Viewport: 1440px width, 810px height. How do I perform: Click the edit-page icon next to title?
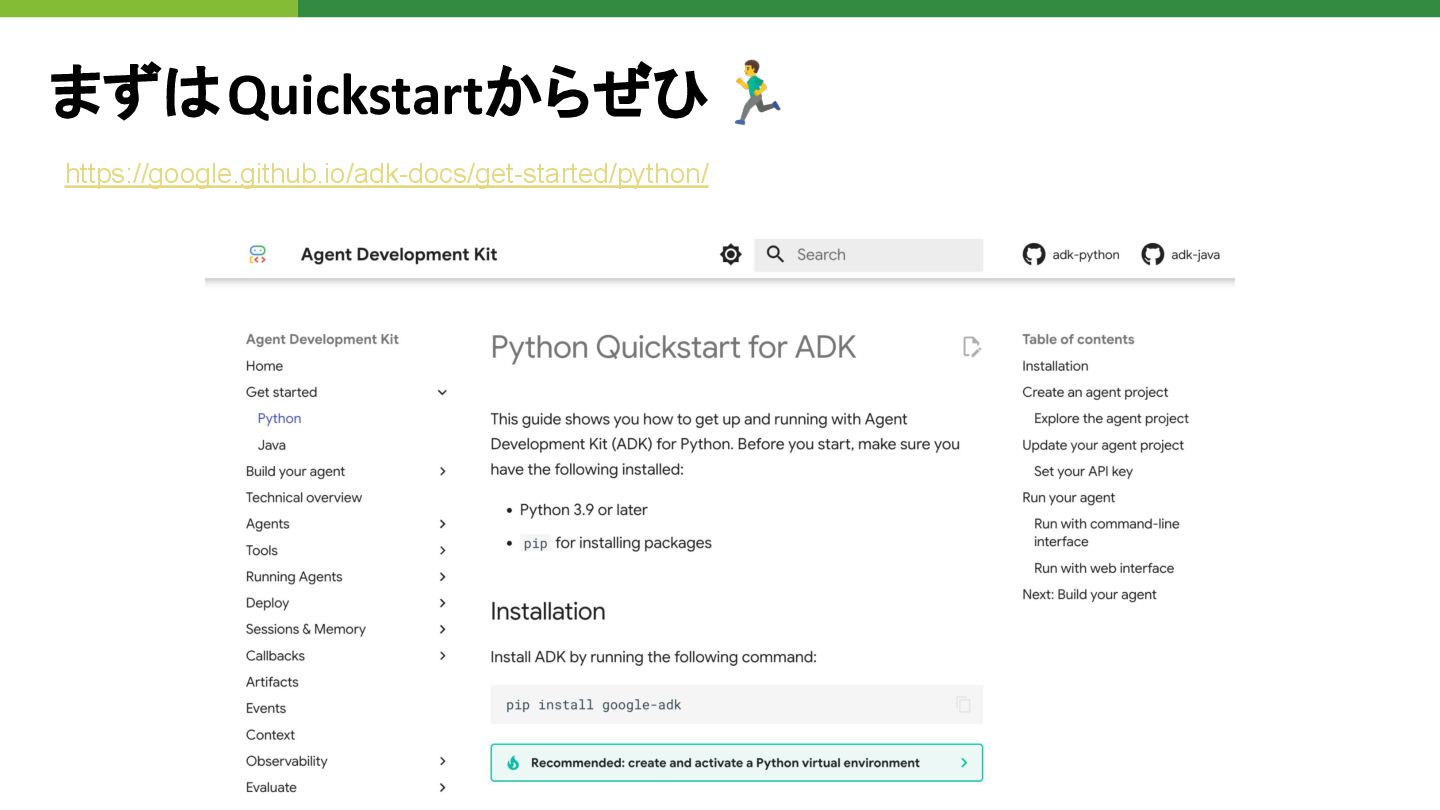pyautogui.click(x=971, y=347)
